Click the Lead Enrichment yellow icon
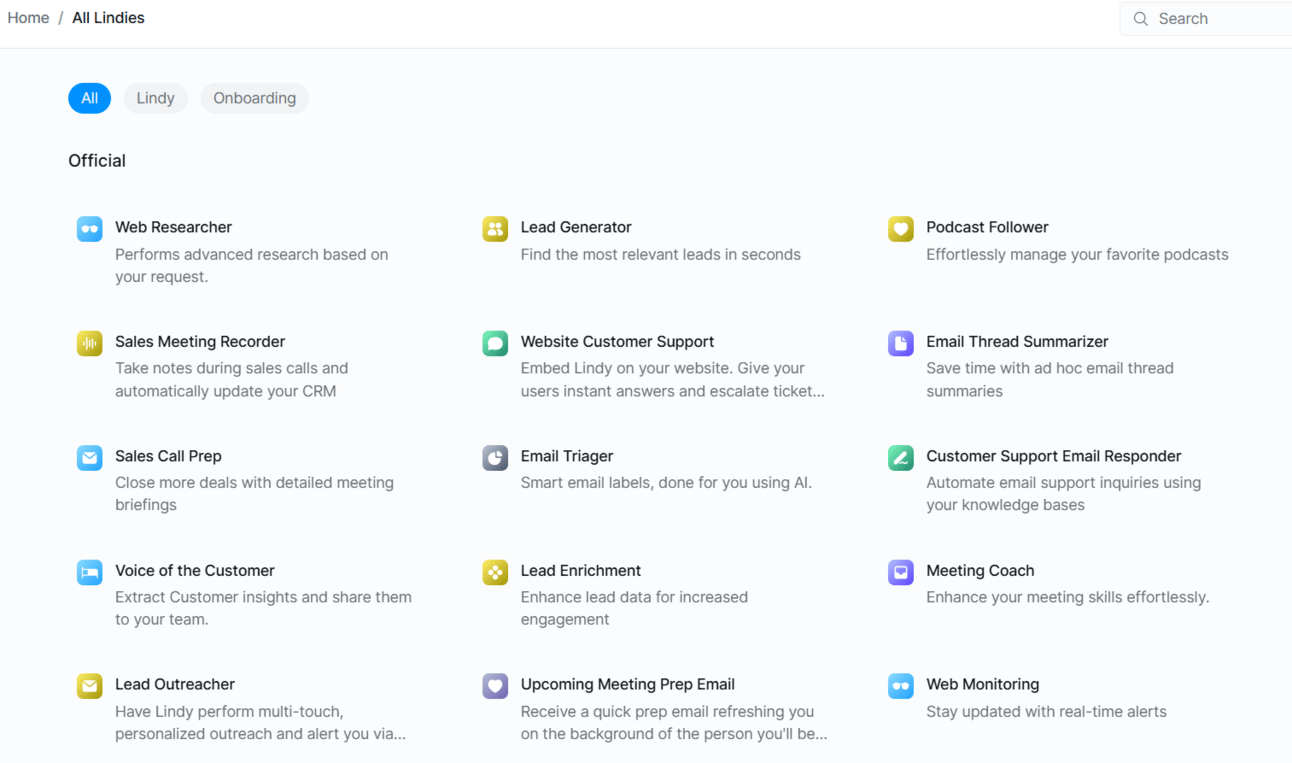Image resolution: width=1292 pixels, height=763 pixels. 495,572
